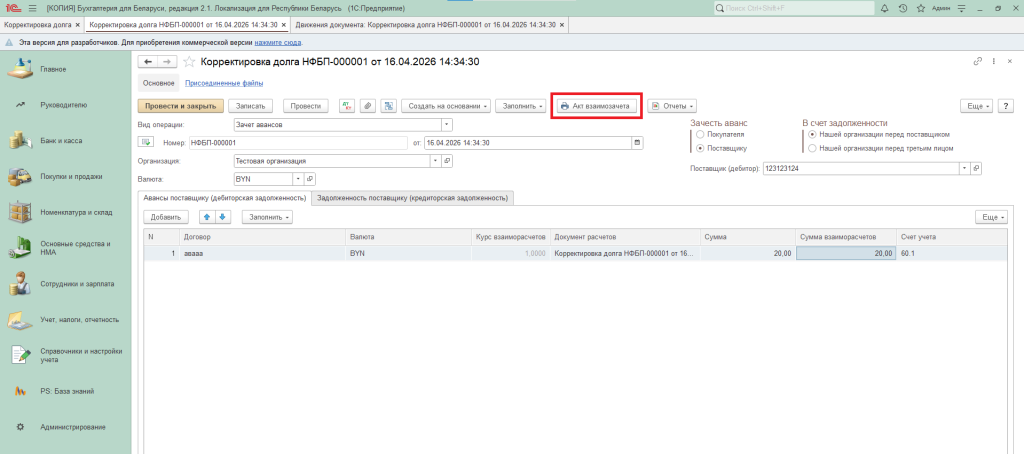The width and height of the screenshot is (1024, 454).
Task: Open the Создать на основании dropdown
Action: [x=448, y=105]
